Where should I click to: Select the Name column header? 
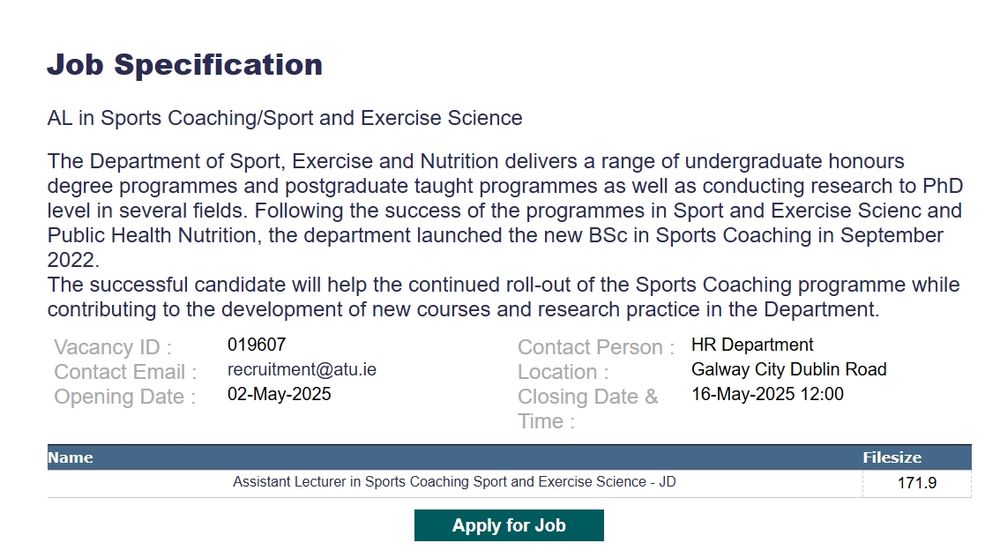point(70,457)
